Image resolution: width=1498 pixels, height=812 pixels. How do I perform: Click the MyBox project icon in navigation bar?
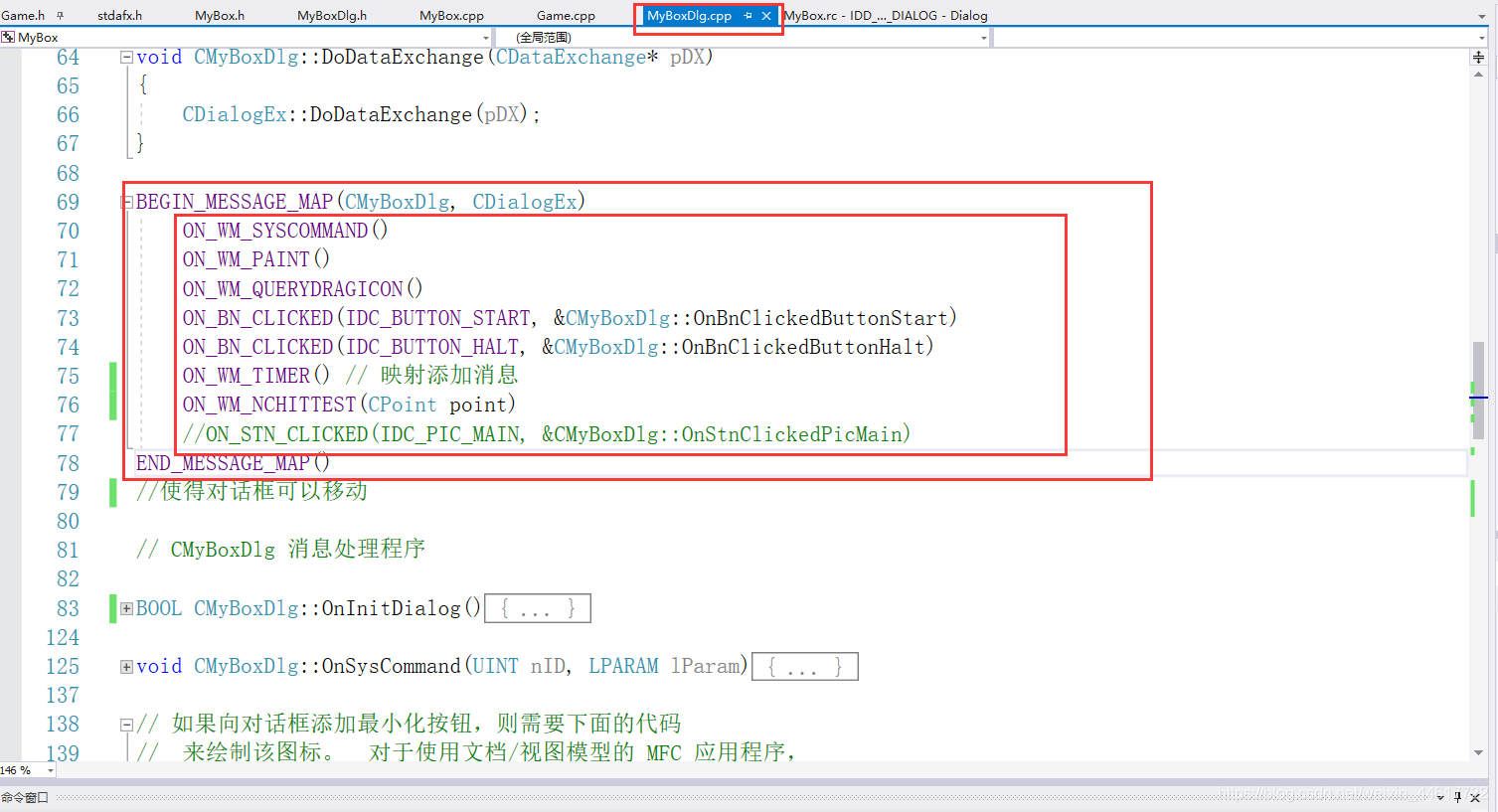(8, 38)
